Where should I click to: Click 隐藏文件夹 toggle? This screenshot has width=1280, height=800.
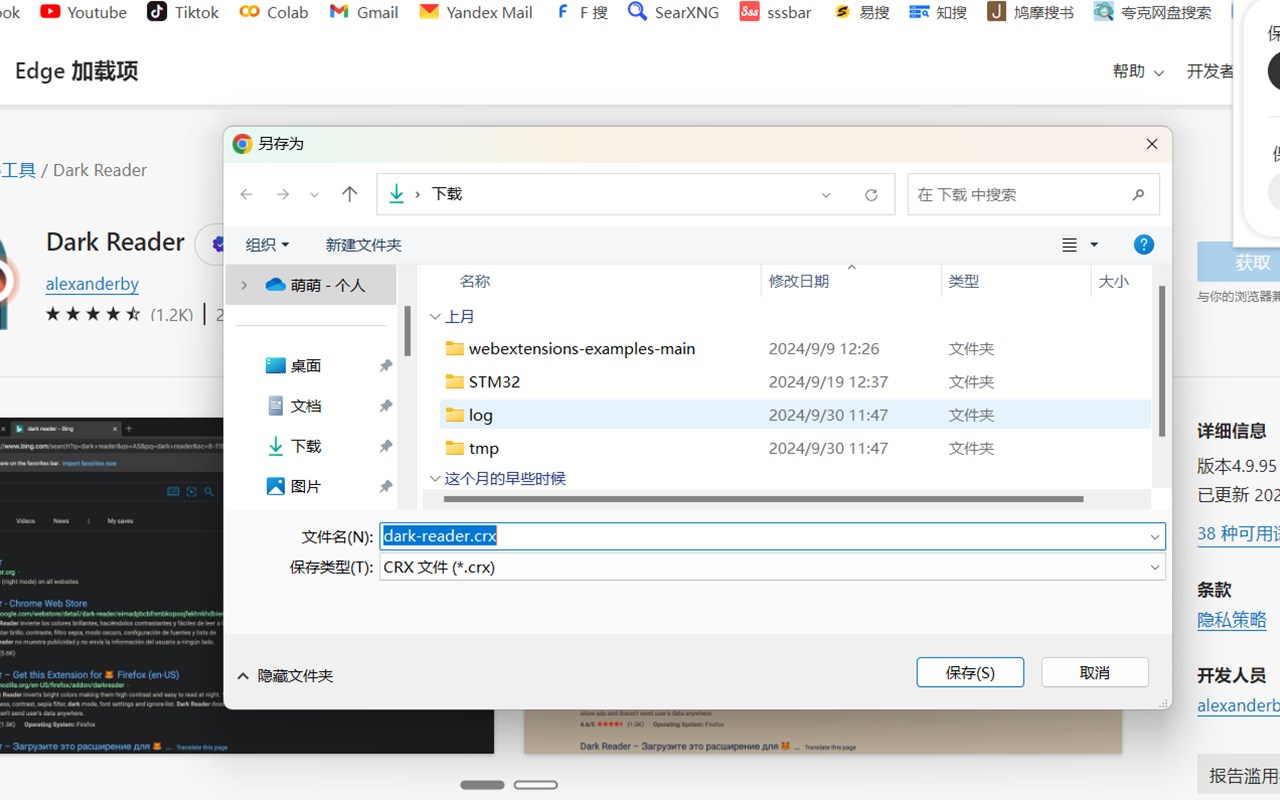[285, 676]
